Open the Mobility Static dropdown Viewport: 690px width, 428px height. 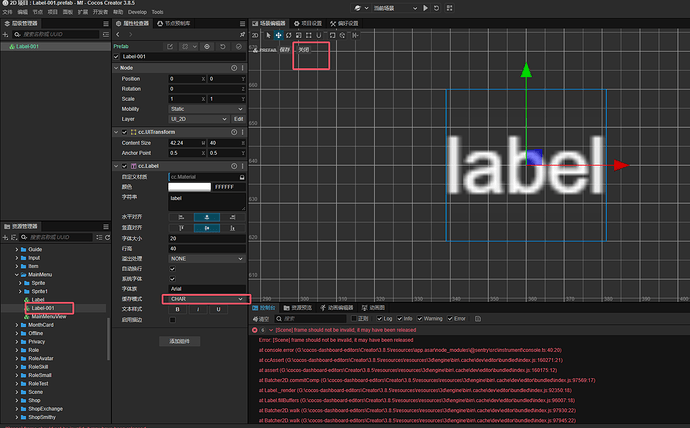[x=207, y=109]
